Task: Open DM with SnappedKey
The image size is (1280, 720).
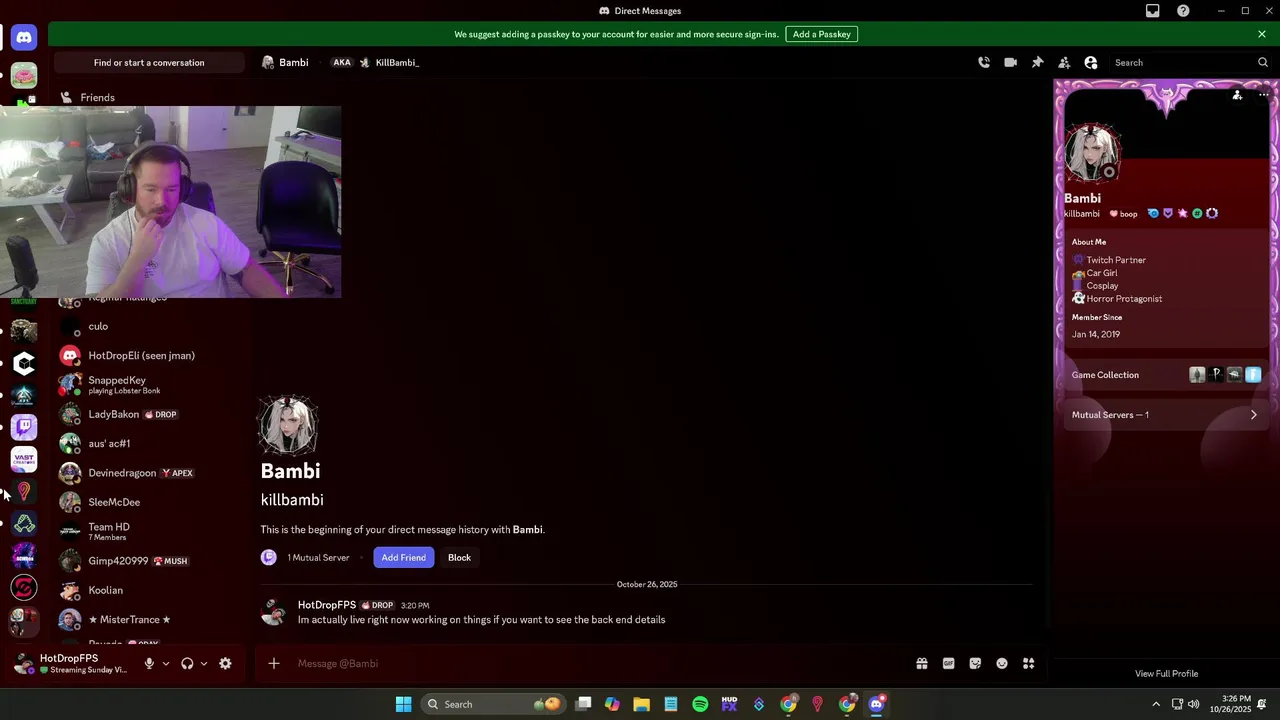Action: coord(150,385)
